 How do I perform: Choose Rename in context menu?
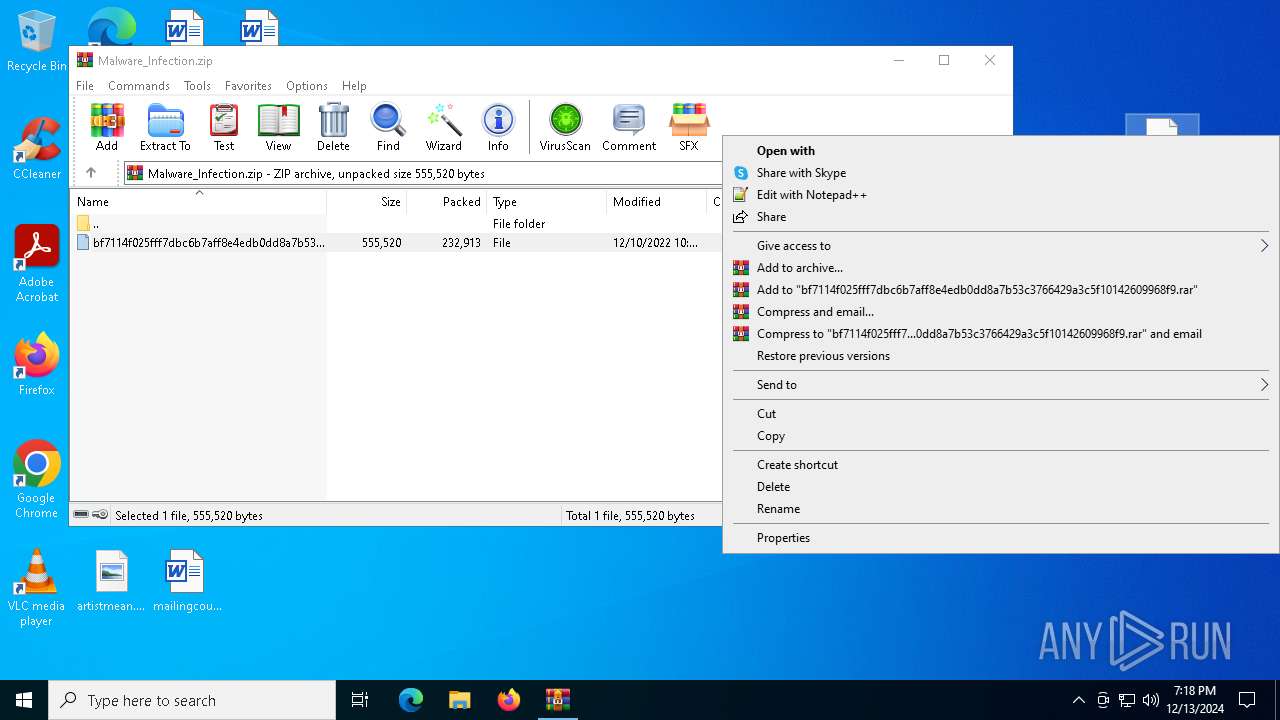pos(1000,509)
